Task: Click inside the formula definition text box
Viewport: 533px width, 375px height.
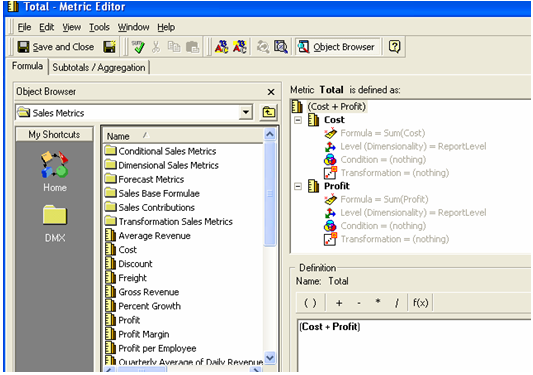Action: (x=414, y=346)
